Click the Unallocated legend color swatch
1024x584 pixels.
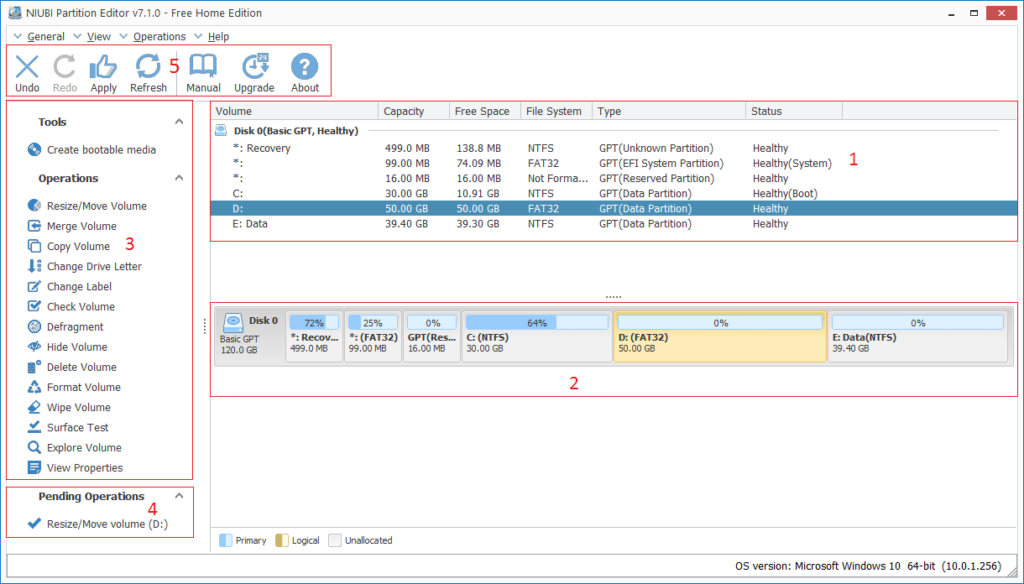(x=334, y=540)
